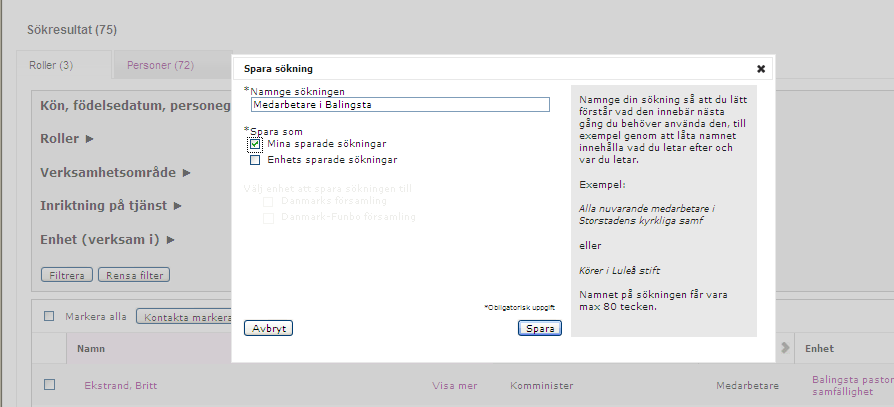Click the Spara button
Viewport: 894px width, 407px height.
tap(540, 328)
